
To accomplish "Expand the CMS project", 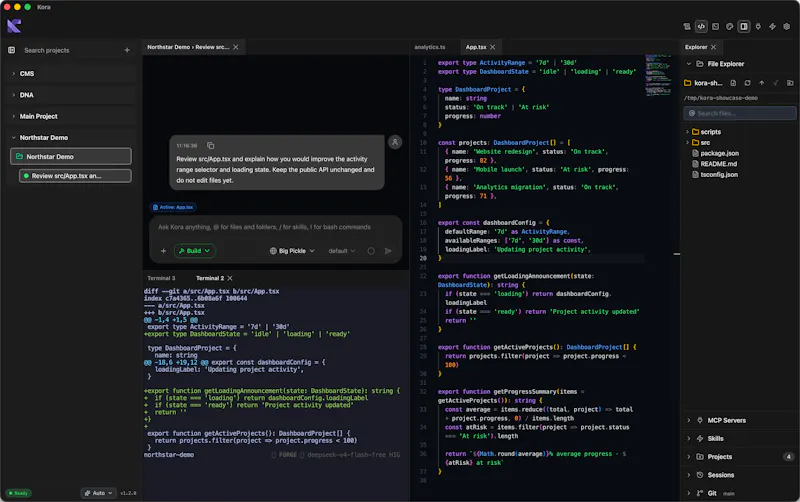I will click(x=71, y=73).
